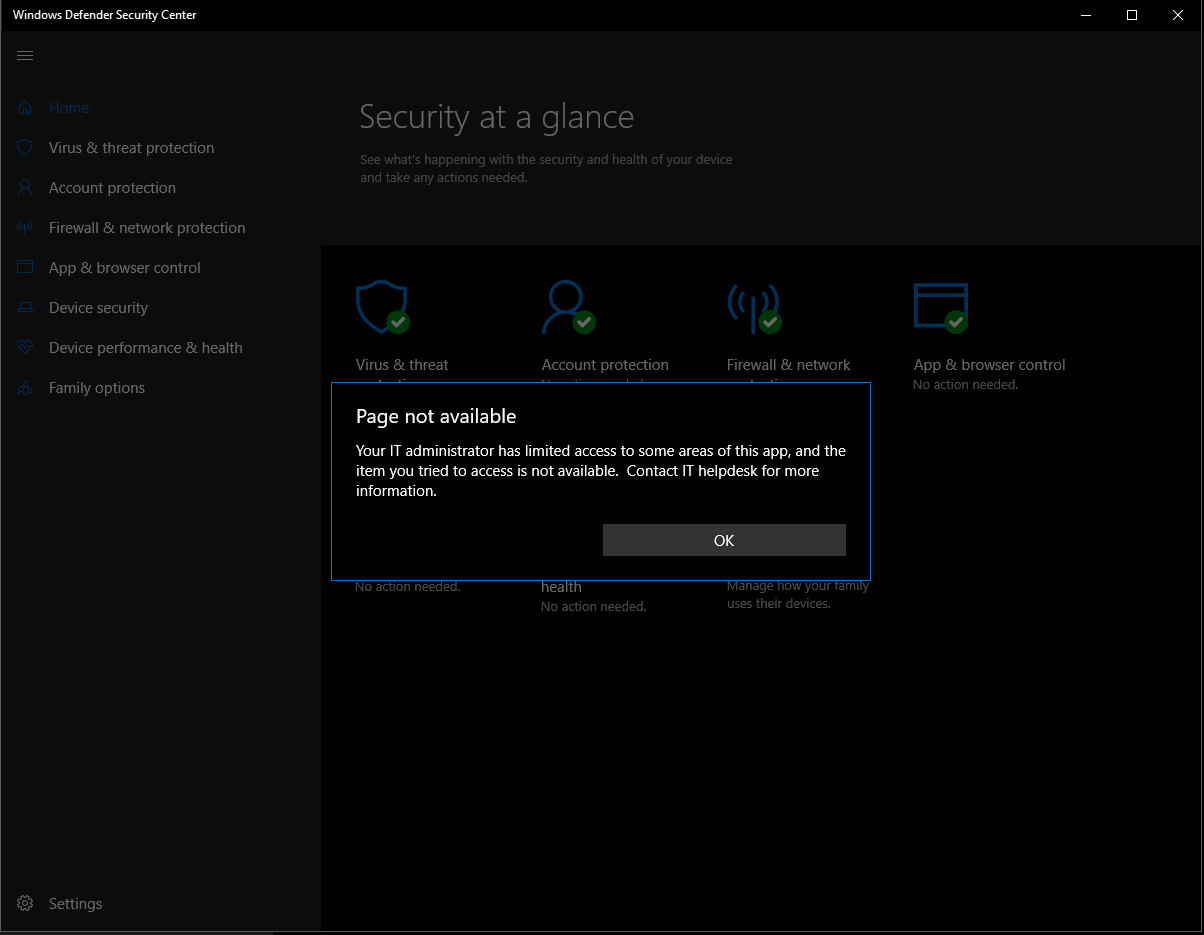Click the person icon for Account protection
The image size is (1204, 935).
25,188
